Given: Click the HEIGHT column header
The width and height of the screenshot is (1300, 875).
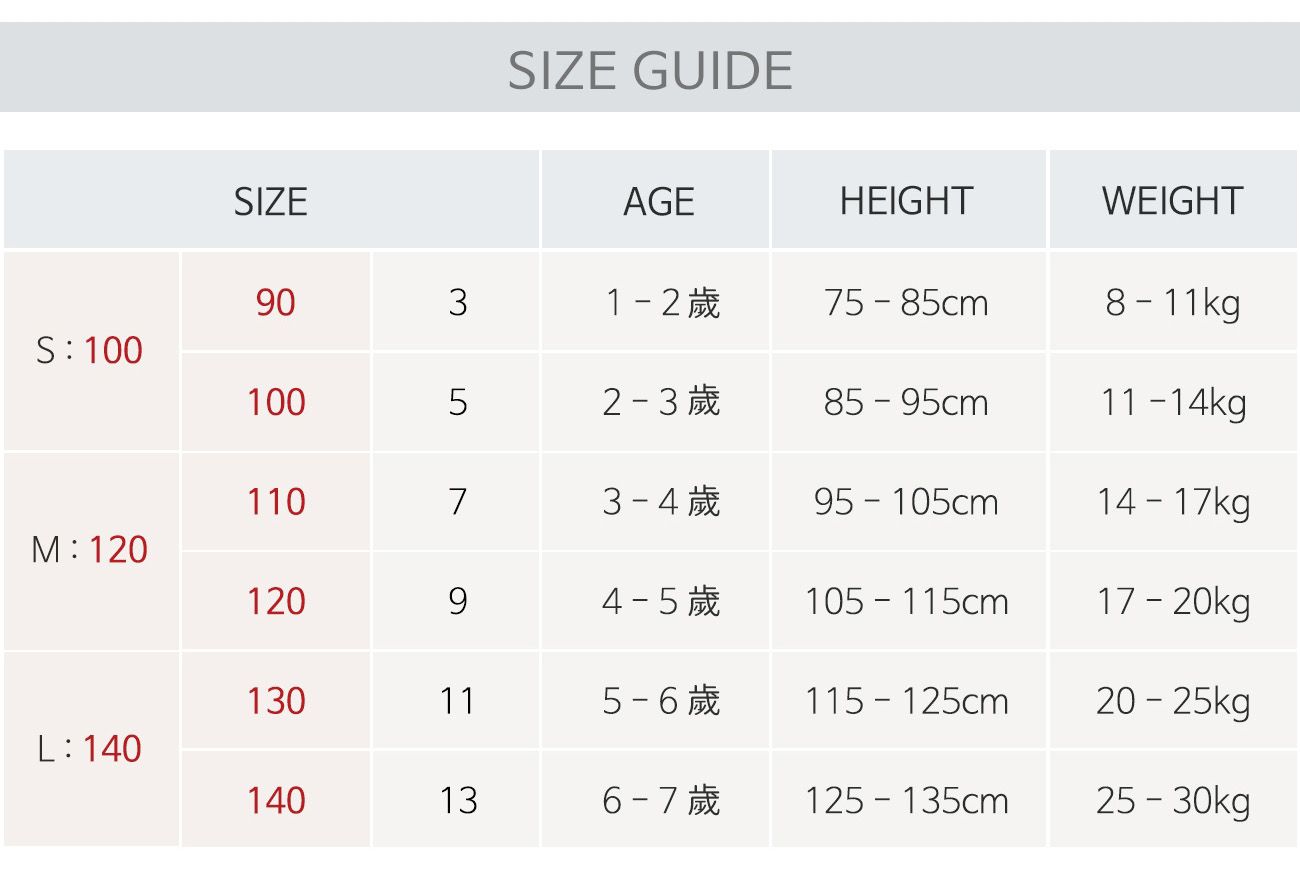Looking at the screenshot, I should [x=906, y=201].
